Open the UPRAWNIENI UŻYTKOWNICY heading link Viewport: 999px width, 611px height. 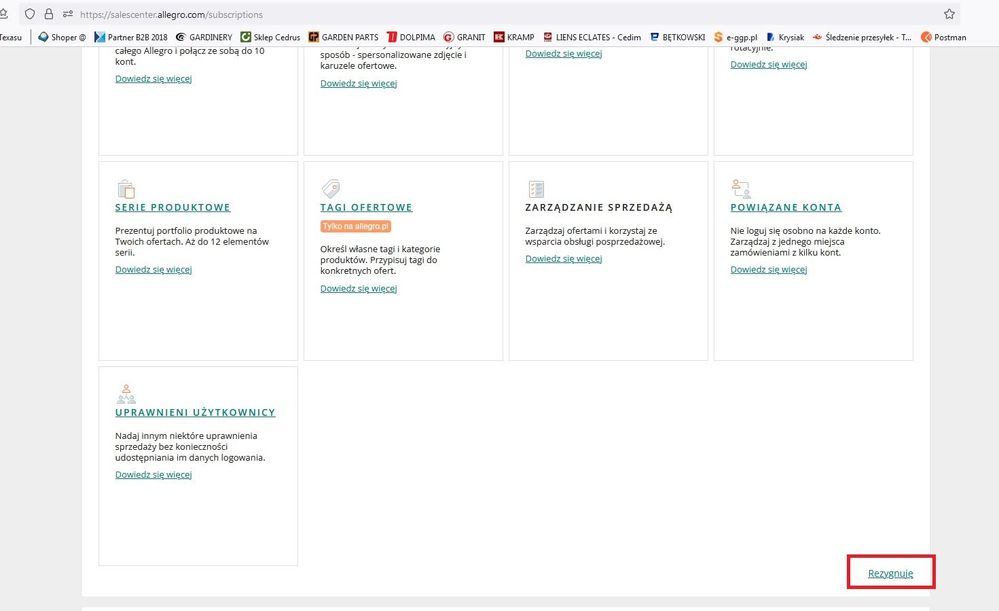tap(195, 412)
